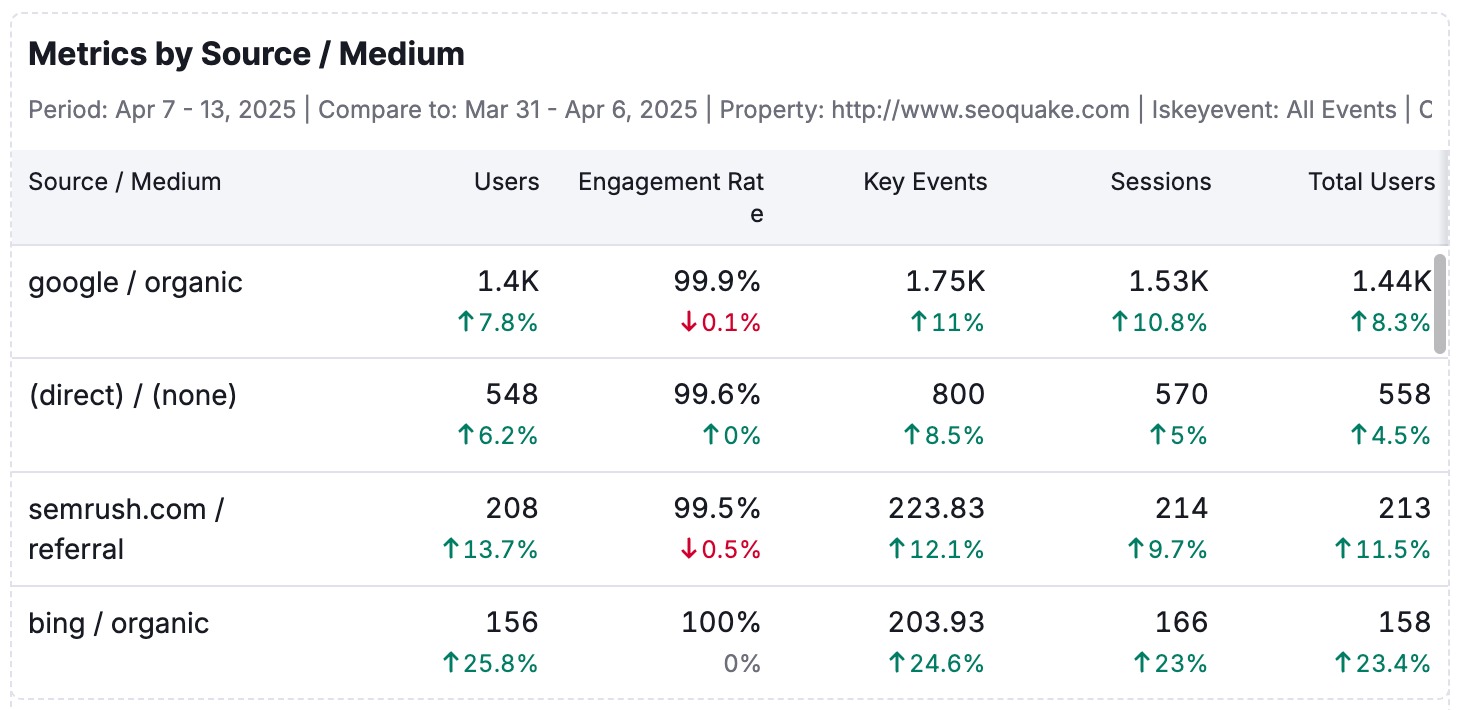
Task: Click the red 0.5% decrease for semrush
Action: (x=720, y=550)
